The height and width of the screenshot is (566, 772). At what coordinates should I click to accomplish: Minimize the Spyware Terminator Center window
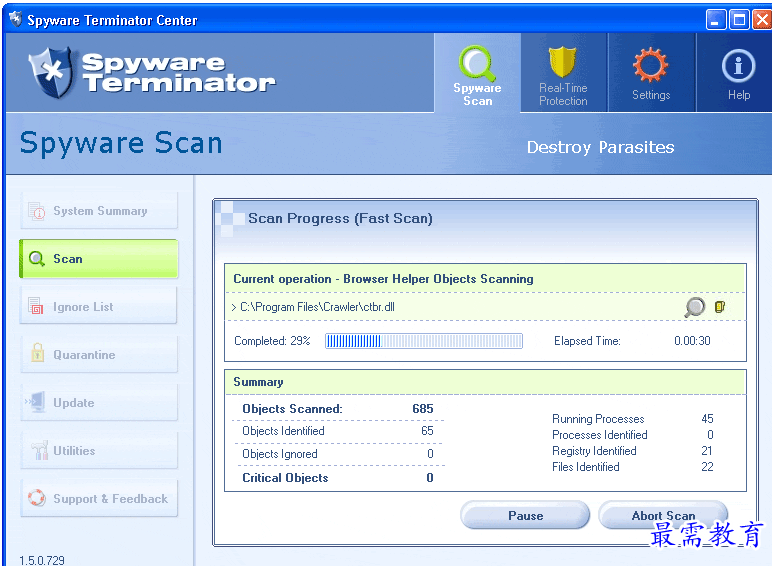716,20
